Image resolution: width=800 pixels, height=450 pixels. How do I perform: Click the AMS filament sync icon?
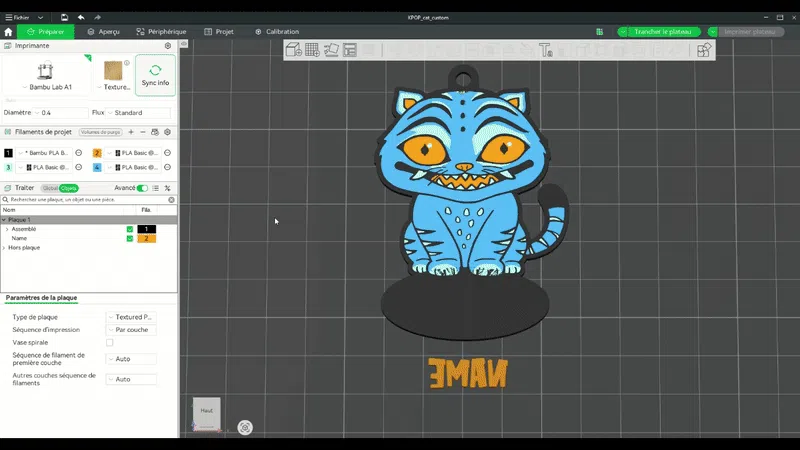[155, 132]
